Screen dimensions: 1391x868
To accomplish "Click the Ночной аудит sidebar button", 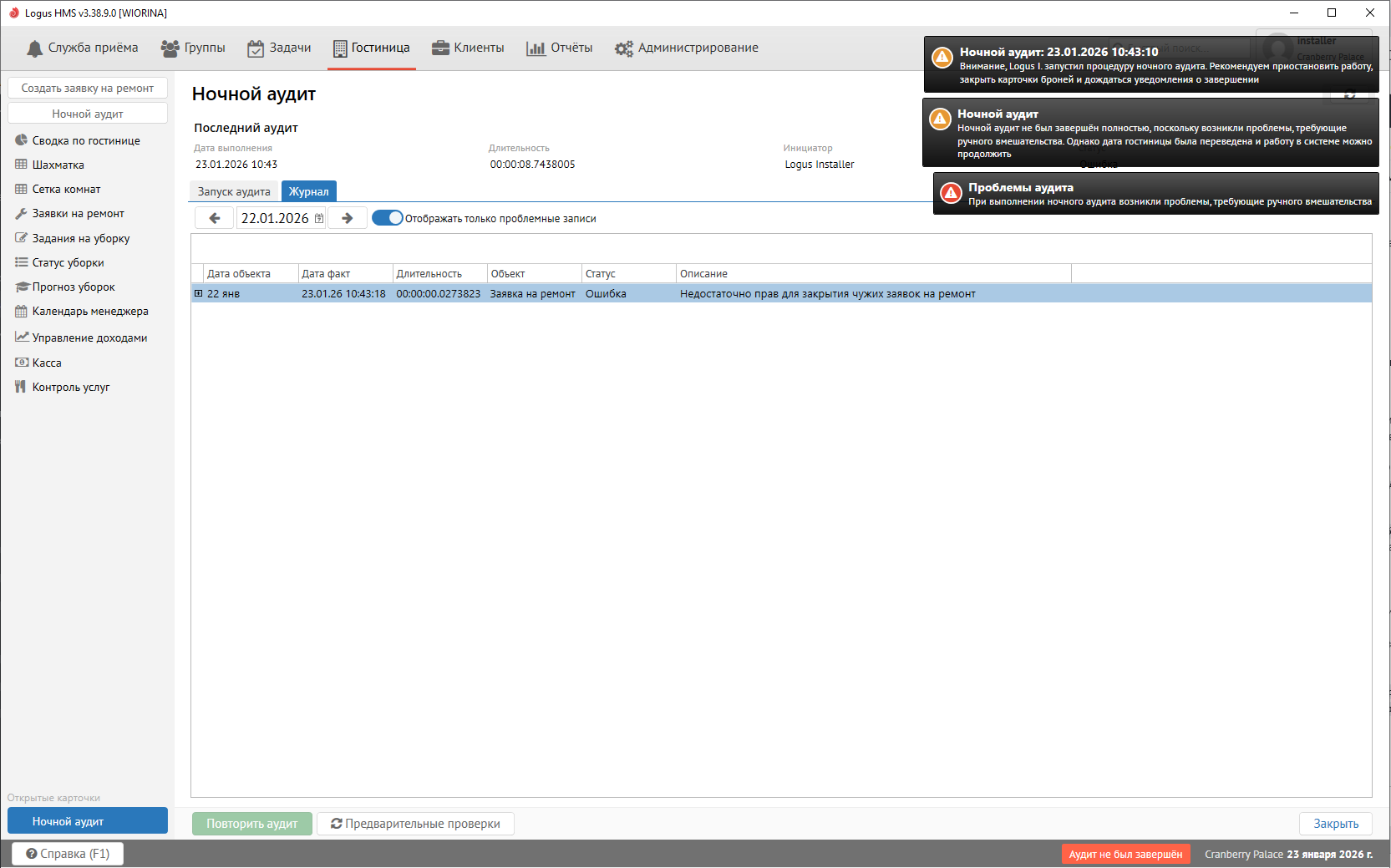I will 88,114.
